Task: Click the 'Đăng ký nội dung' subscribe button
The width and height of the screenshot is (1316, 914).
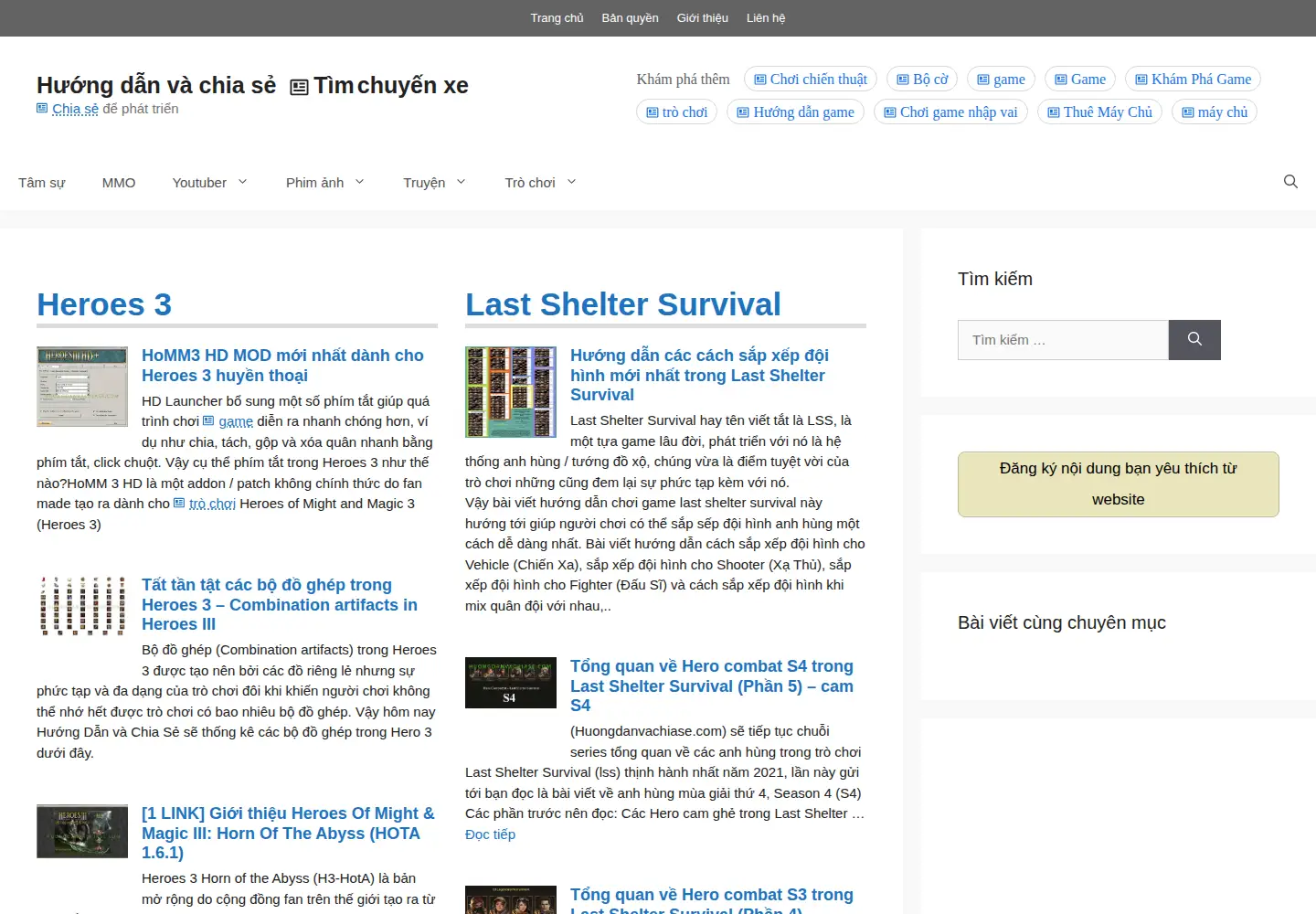Action: tap(1118, 484)
